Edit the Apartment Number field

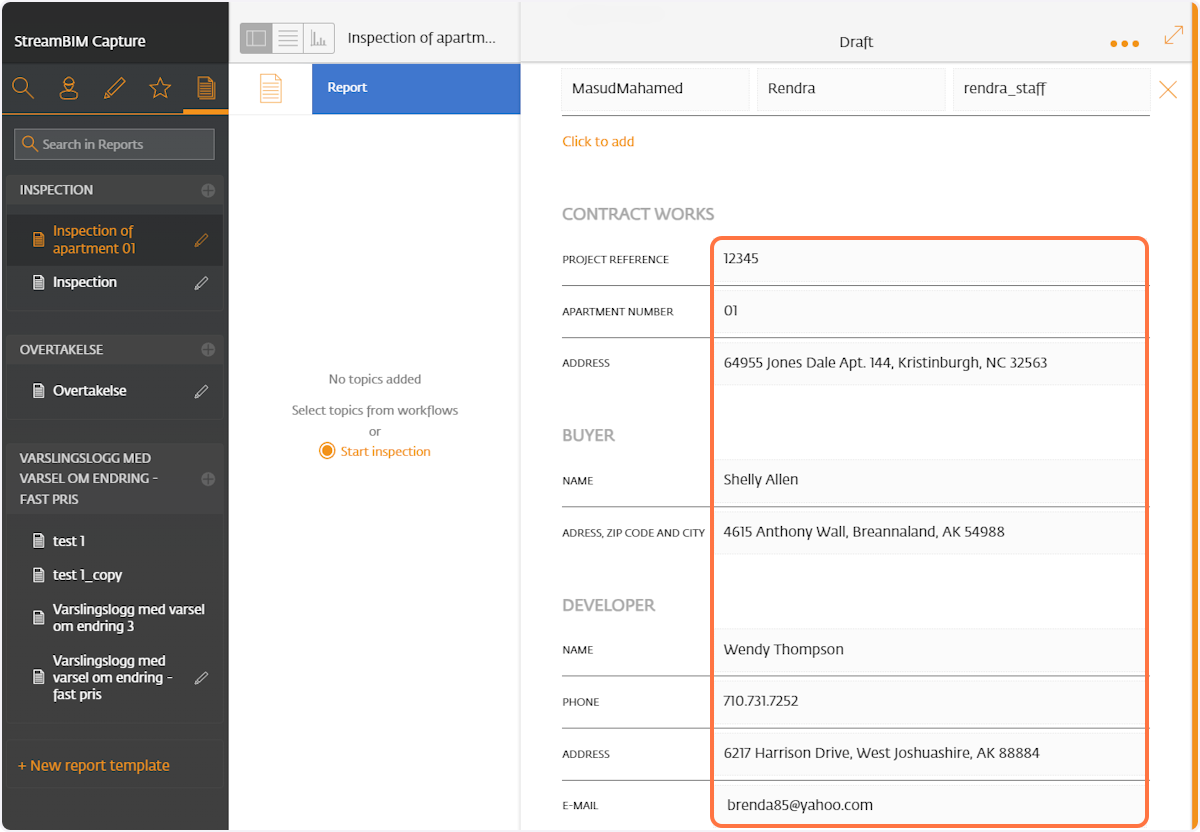[x=929, y=311]
